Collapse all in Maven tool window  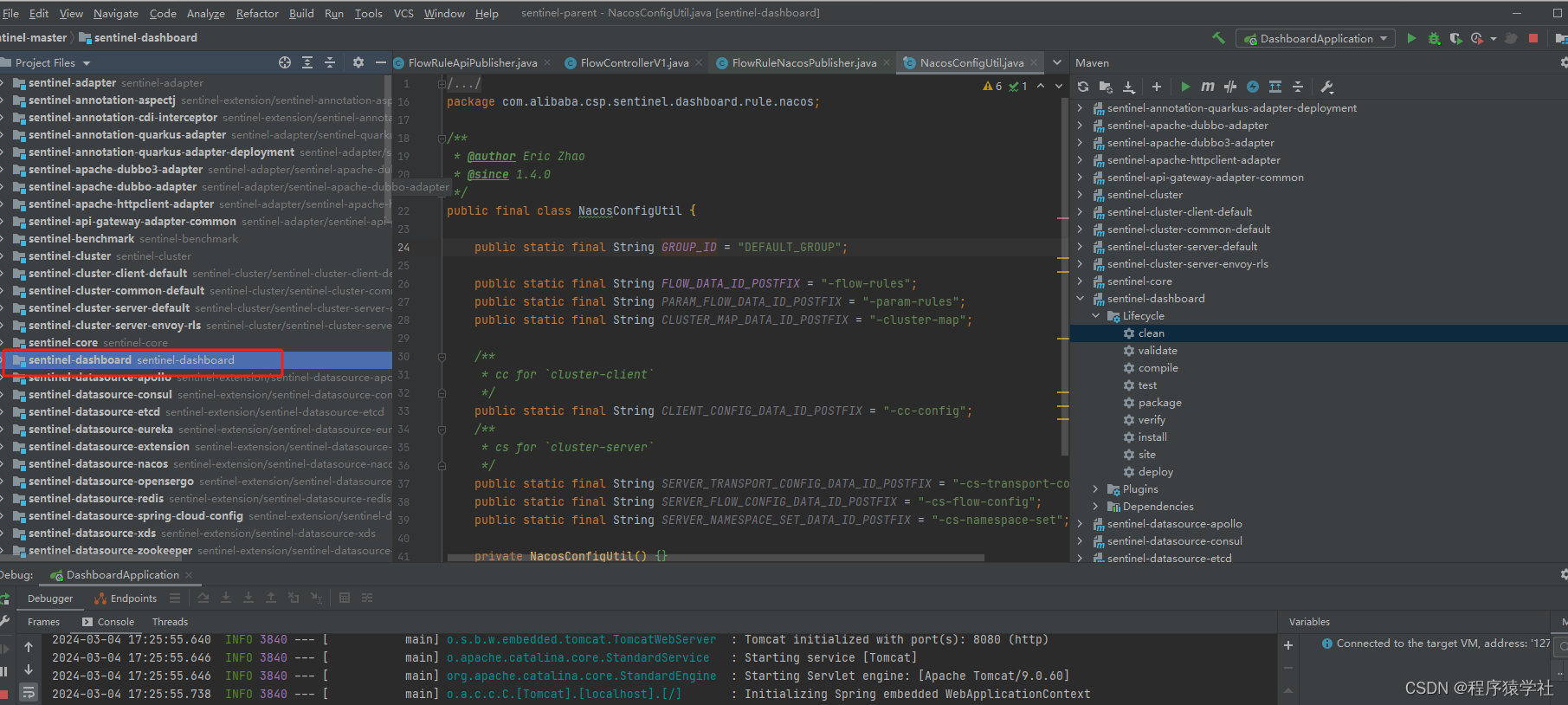1298,87
